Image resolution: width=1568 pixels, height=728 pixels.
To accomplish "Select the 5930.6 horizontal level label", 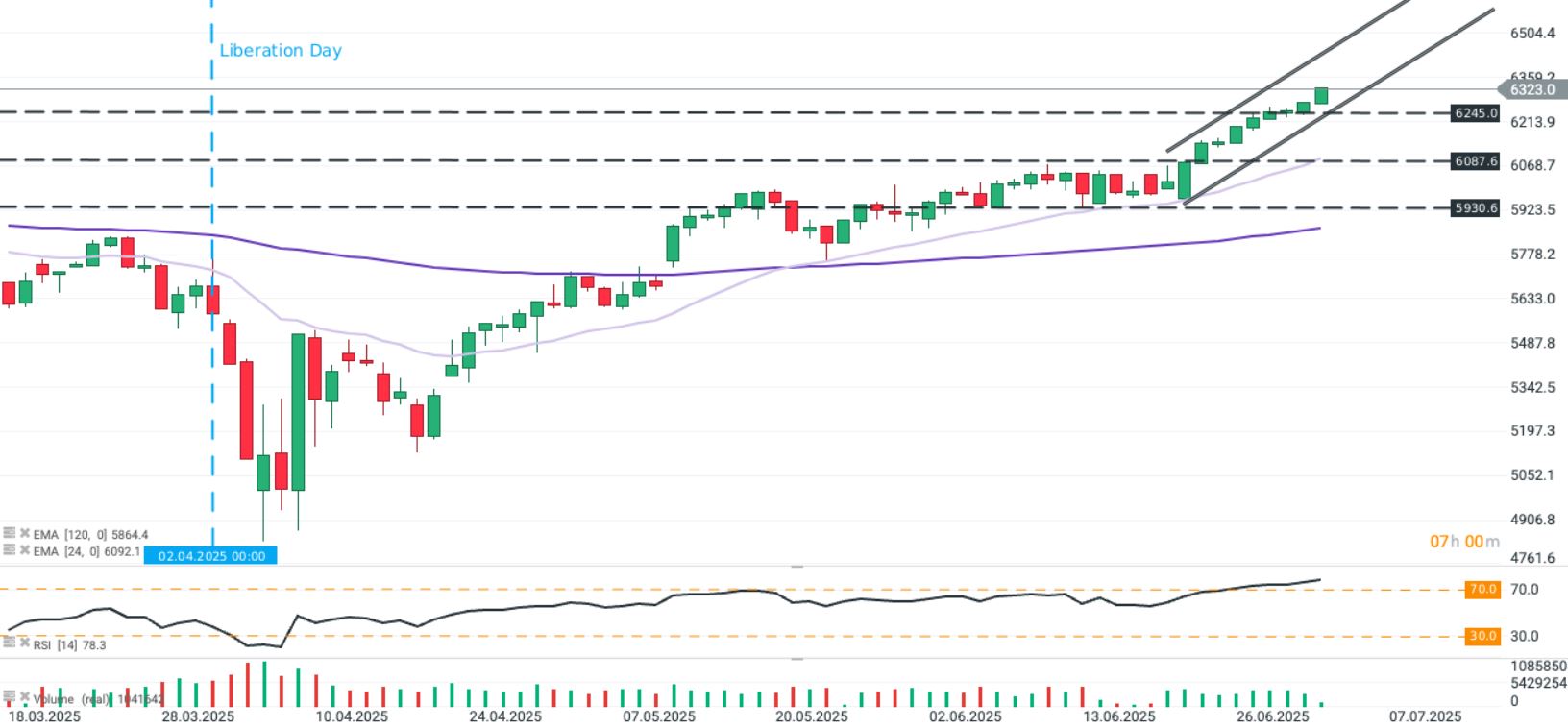I will pos(1475,207).
